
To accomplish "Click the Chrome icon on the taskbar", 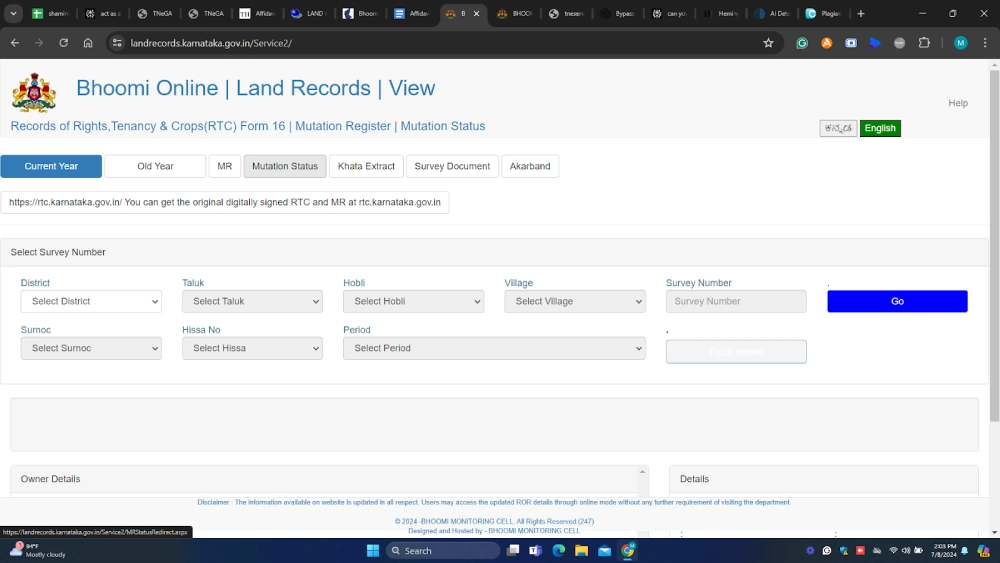I will click(x=628, y=550).
